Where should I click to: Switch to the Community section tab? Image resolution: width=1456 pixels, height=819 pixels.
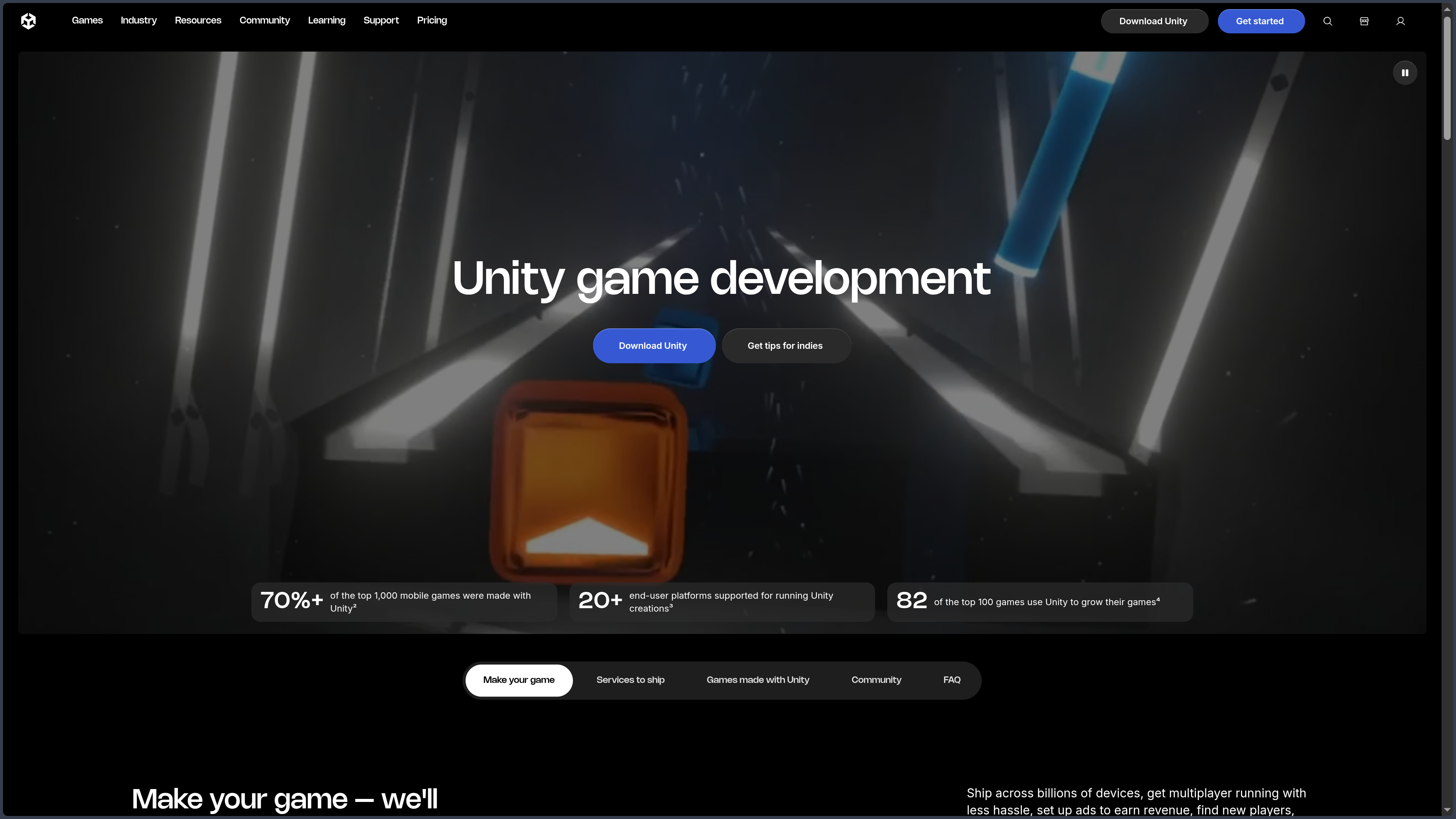876,680
